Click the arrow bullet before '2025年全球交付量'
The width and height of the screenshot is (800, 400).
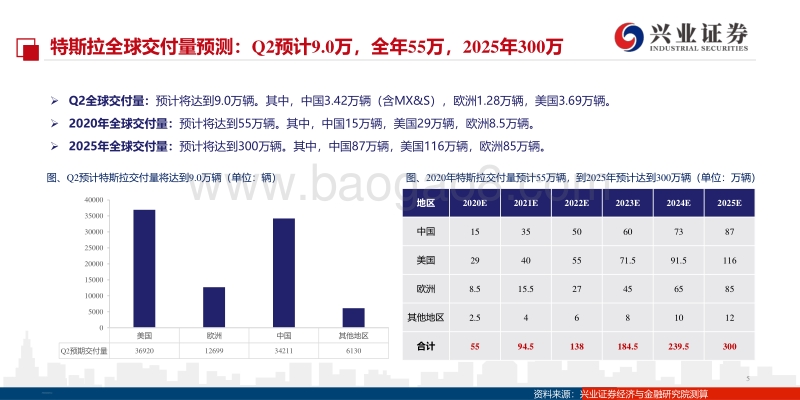[x=55, y=147]
